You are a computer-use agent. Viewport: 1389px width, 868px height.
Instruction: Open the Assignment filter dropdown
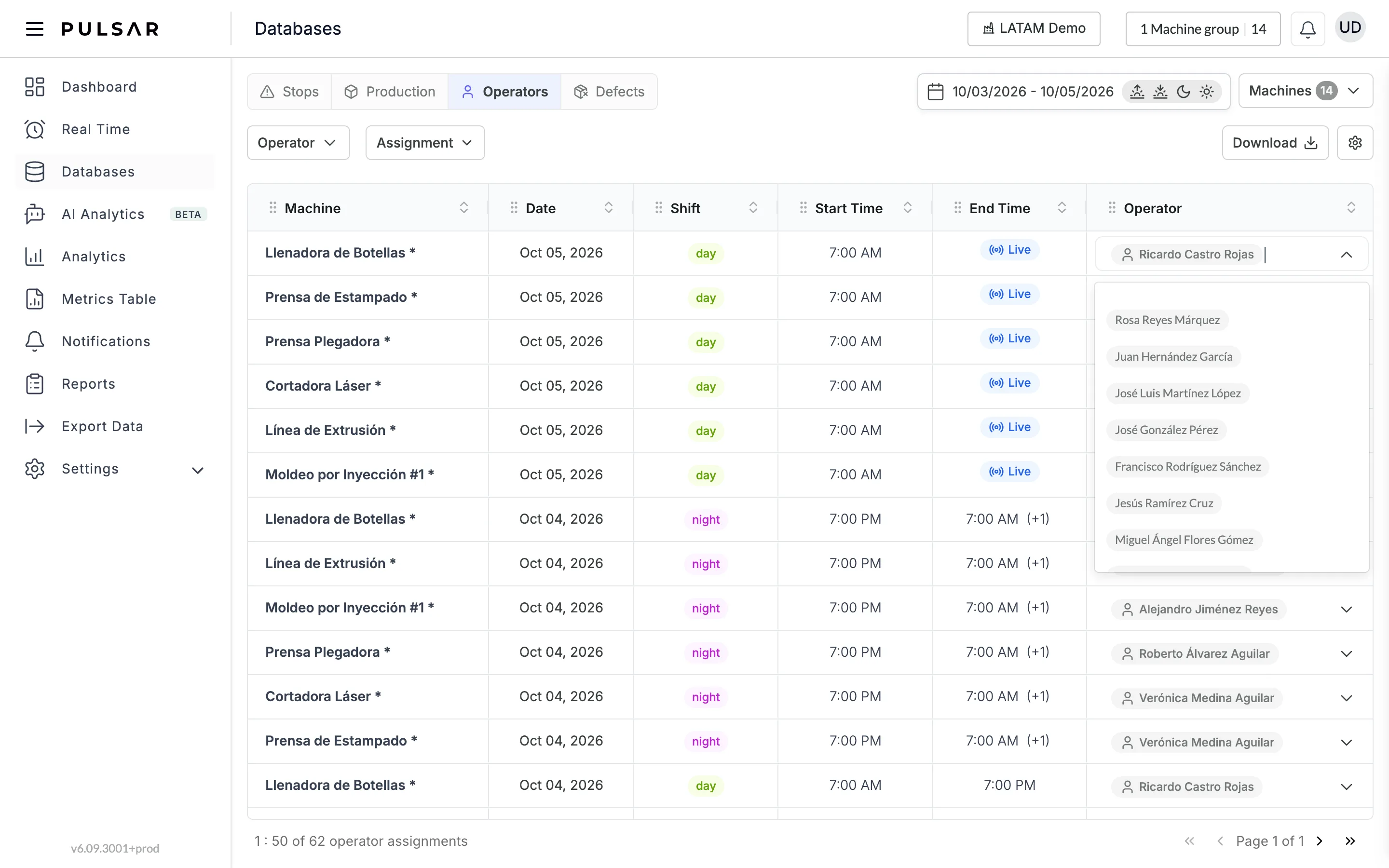(425, 142)
